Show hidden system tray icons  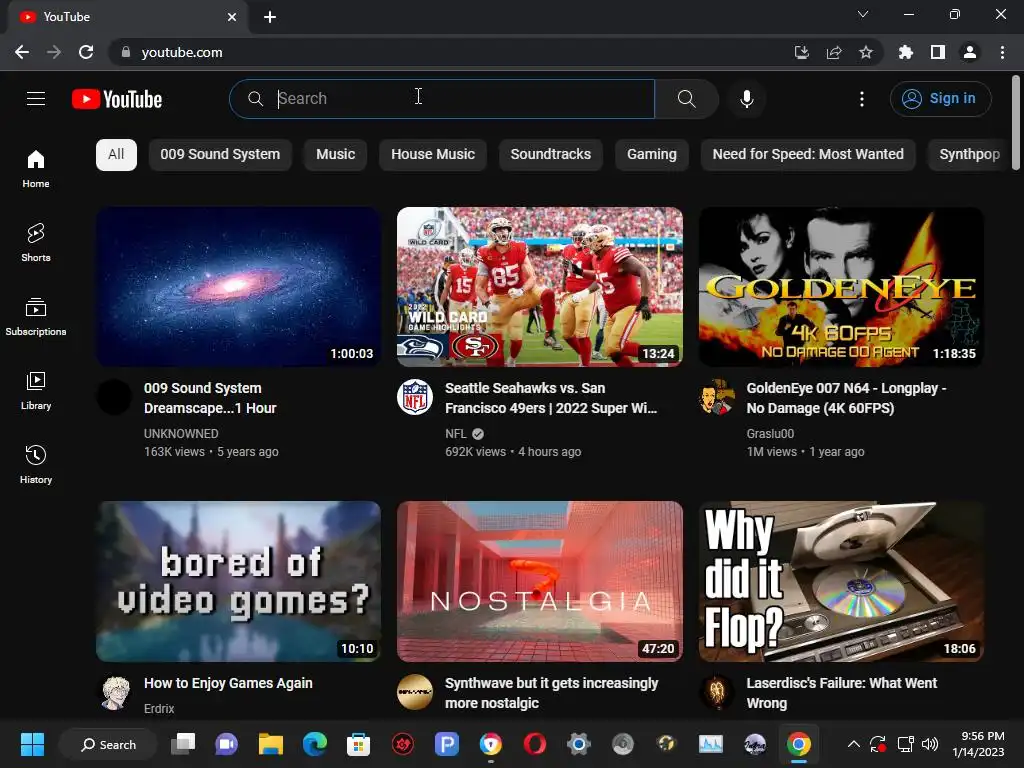pos(854,744)
